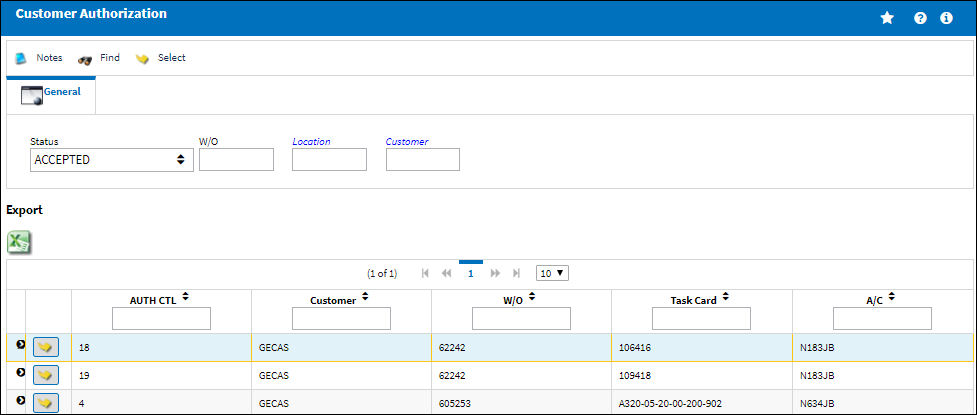Open the Customer lookup link label
Screen dimensions: 977x415
(x=407, y=141)
